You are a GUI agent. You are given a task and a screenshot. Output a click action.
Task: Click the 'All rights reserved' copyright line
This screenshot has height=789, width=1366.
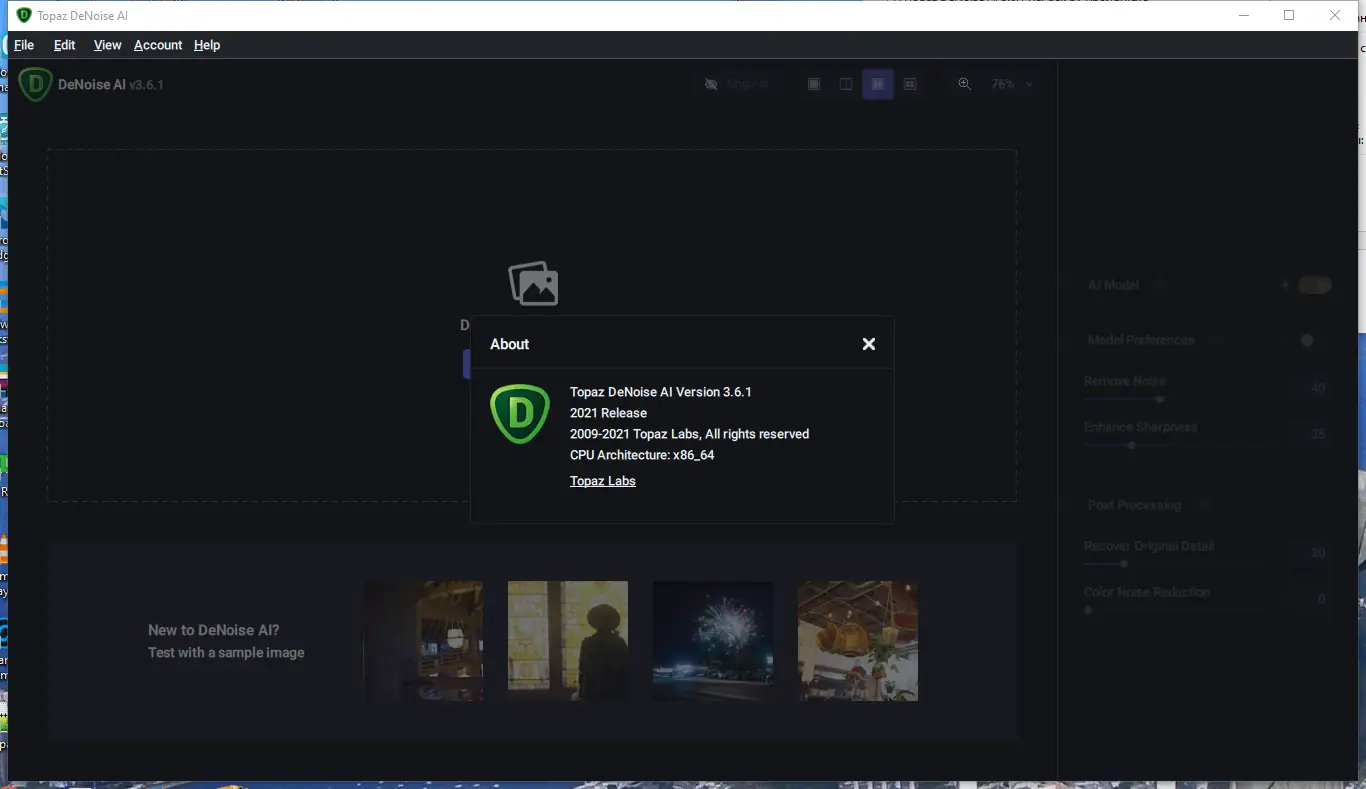(690, 434)
